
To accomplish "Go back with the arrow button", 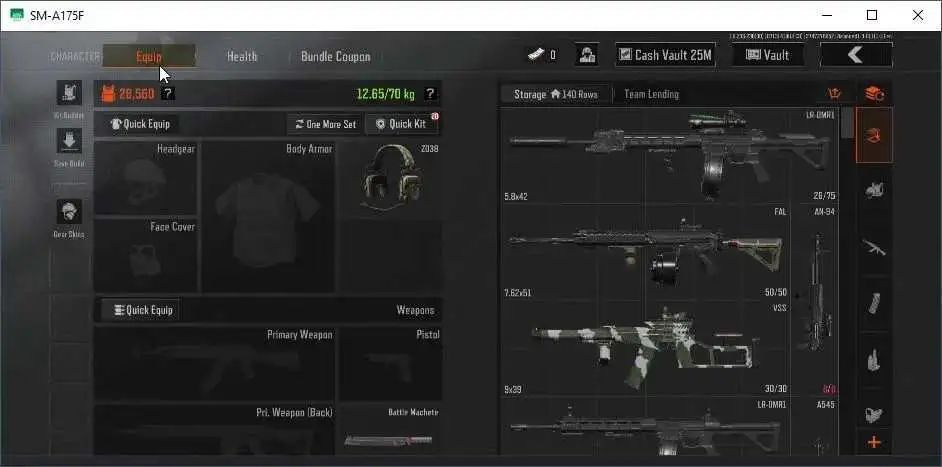I will (x=856, y=55).
